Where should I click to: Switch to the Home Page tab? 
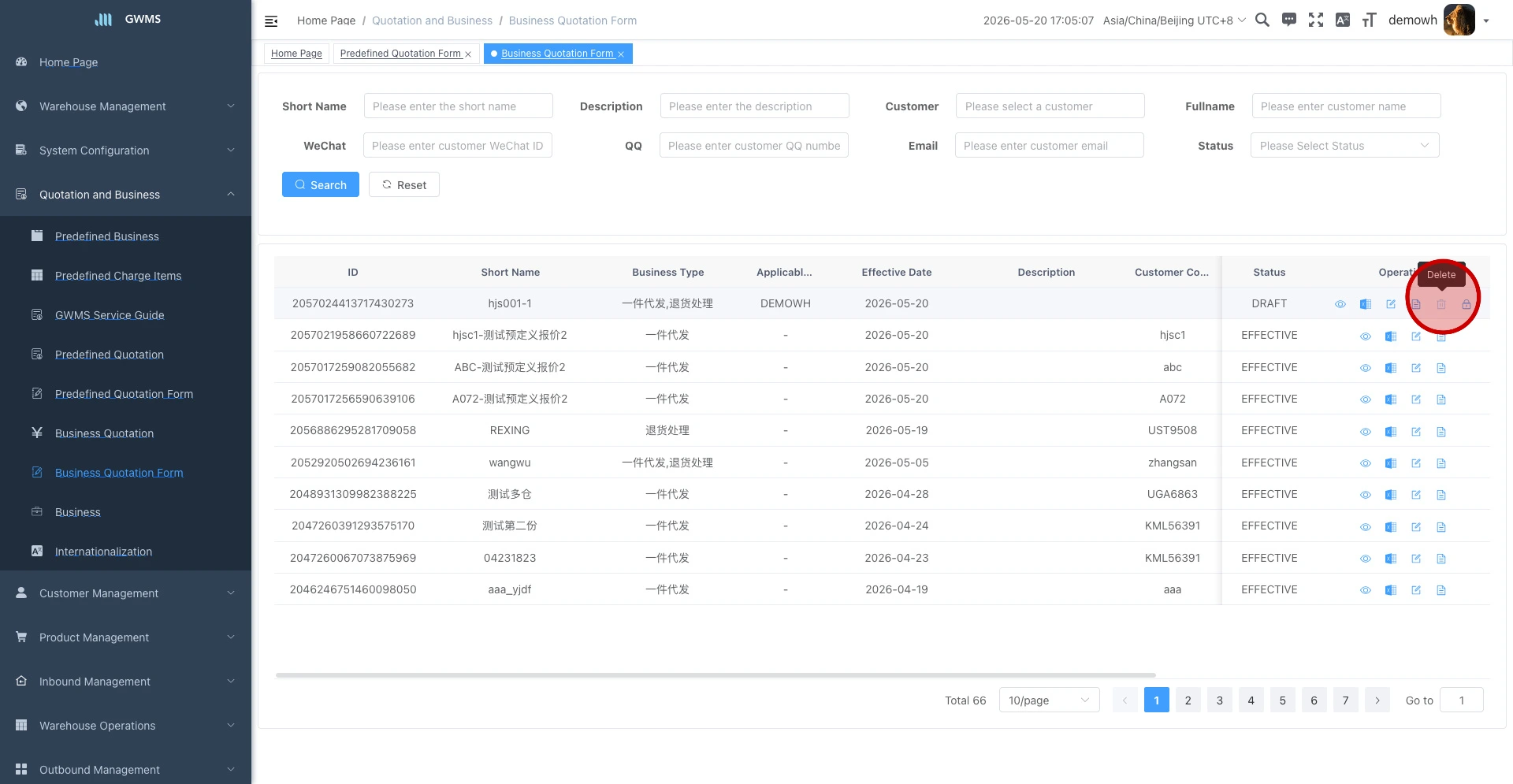[296, 54]
